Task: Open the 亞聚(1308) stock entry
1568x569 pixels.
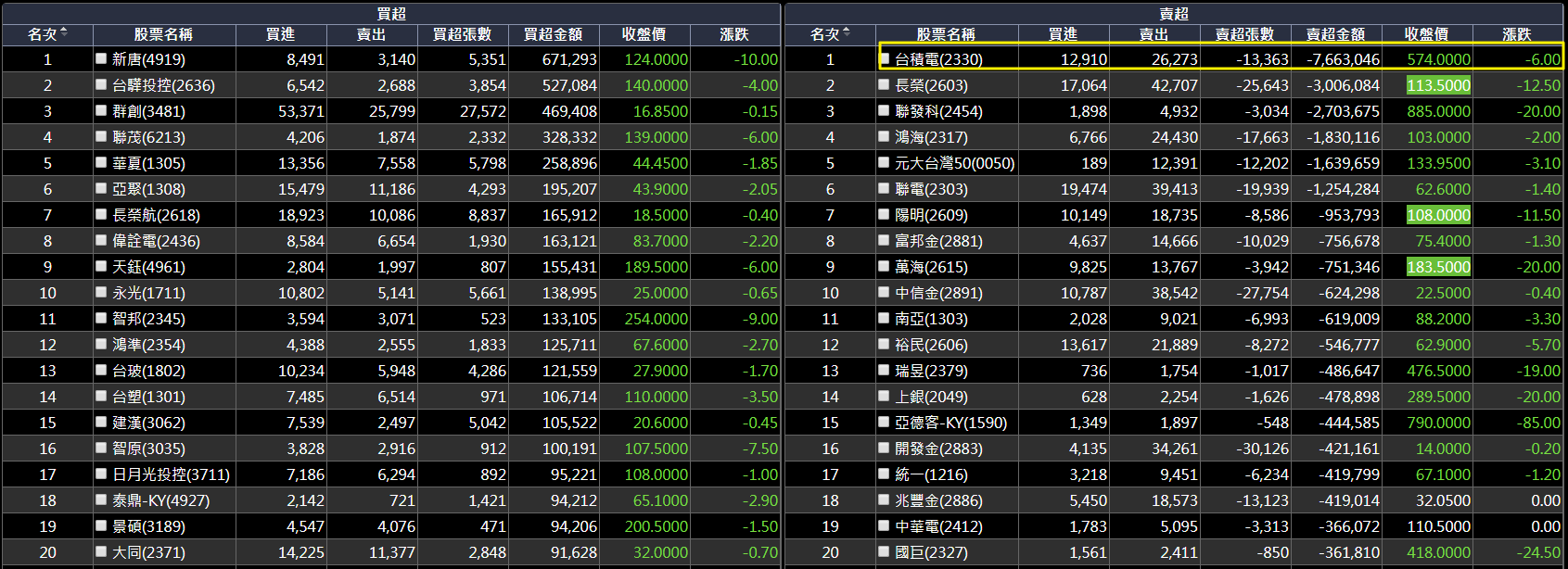Action: (148, 189)
